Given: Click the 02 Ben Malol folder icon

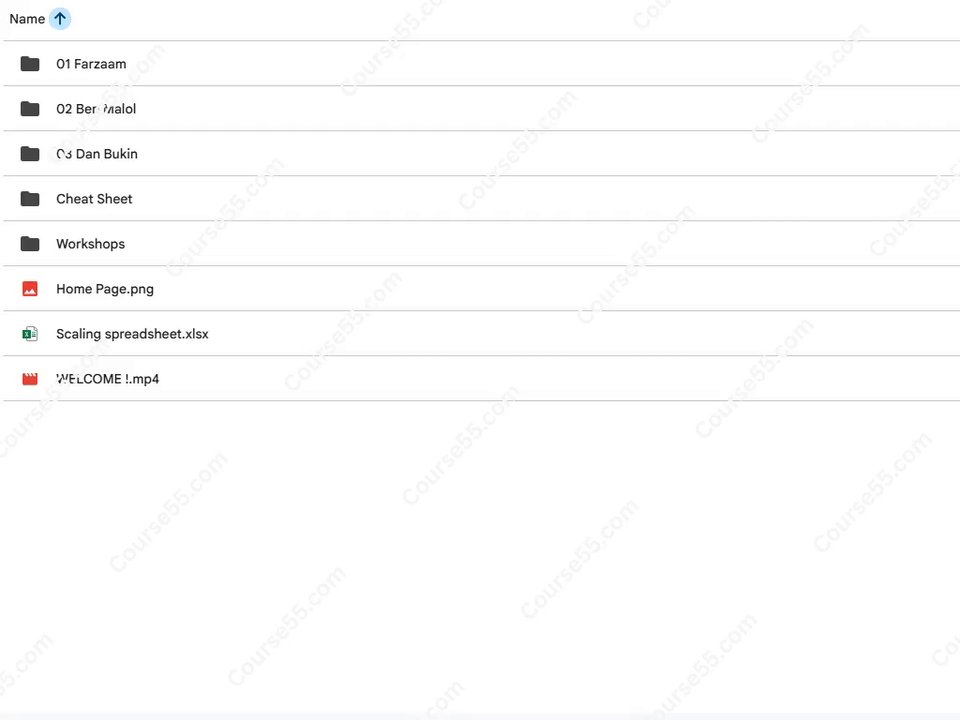Looking at the screenshot, I should 30,109.
